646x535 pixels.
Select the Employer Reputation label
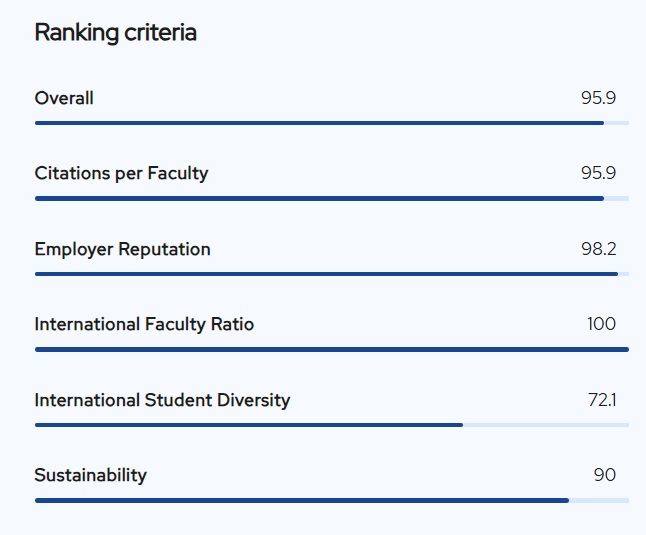(x=122, y=249)
